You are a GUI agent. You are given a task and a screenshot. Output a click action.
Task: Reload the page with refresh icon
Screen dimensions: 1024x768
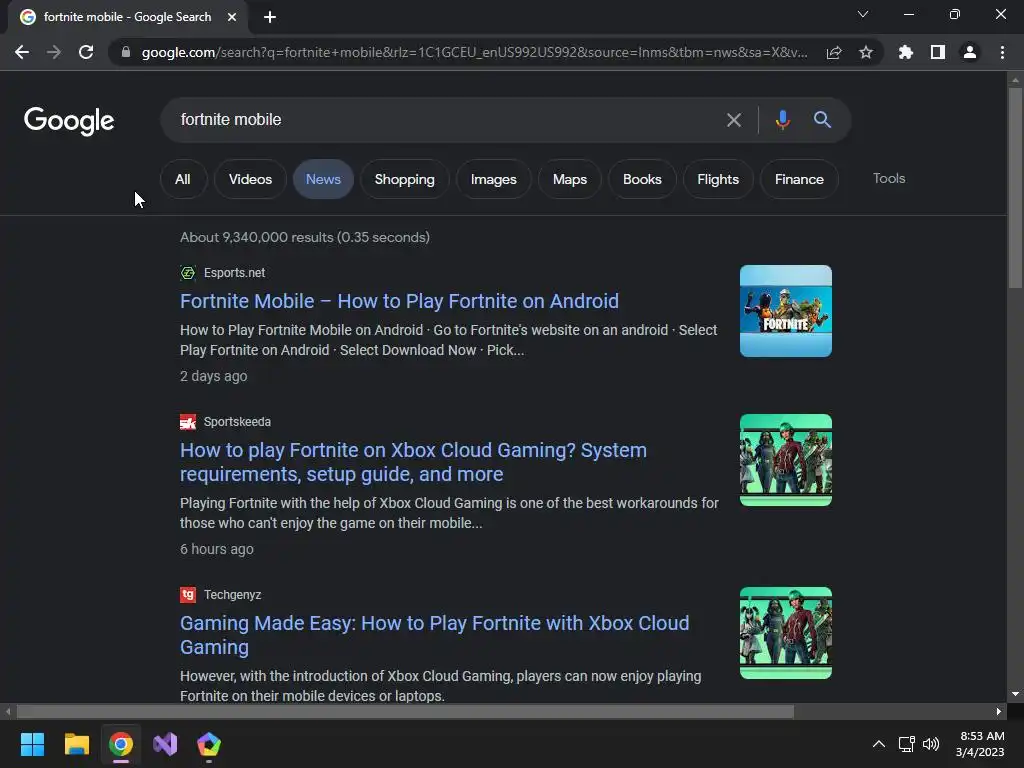point(86,52)
